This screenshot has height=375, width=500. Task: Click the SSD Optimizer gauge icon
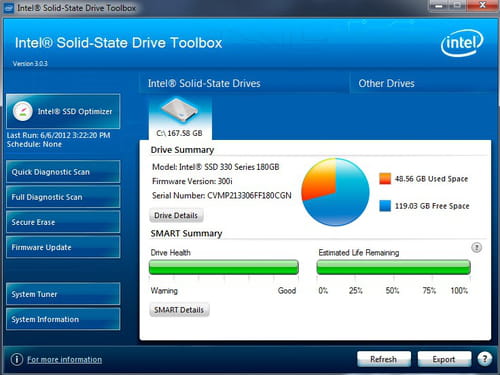click(x=22, y=111)
